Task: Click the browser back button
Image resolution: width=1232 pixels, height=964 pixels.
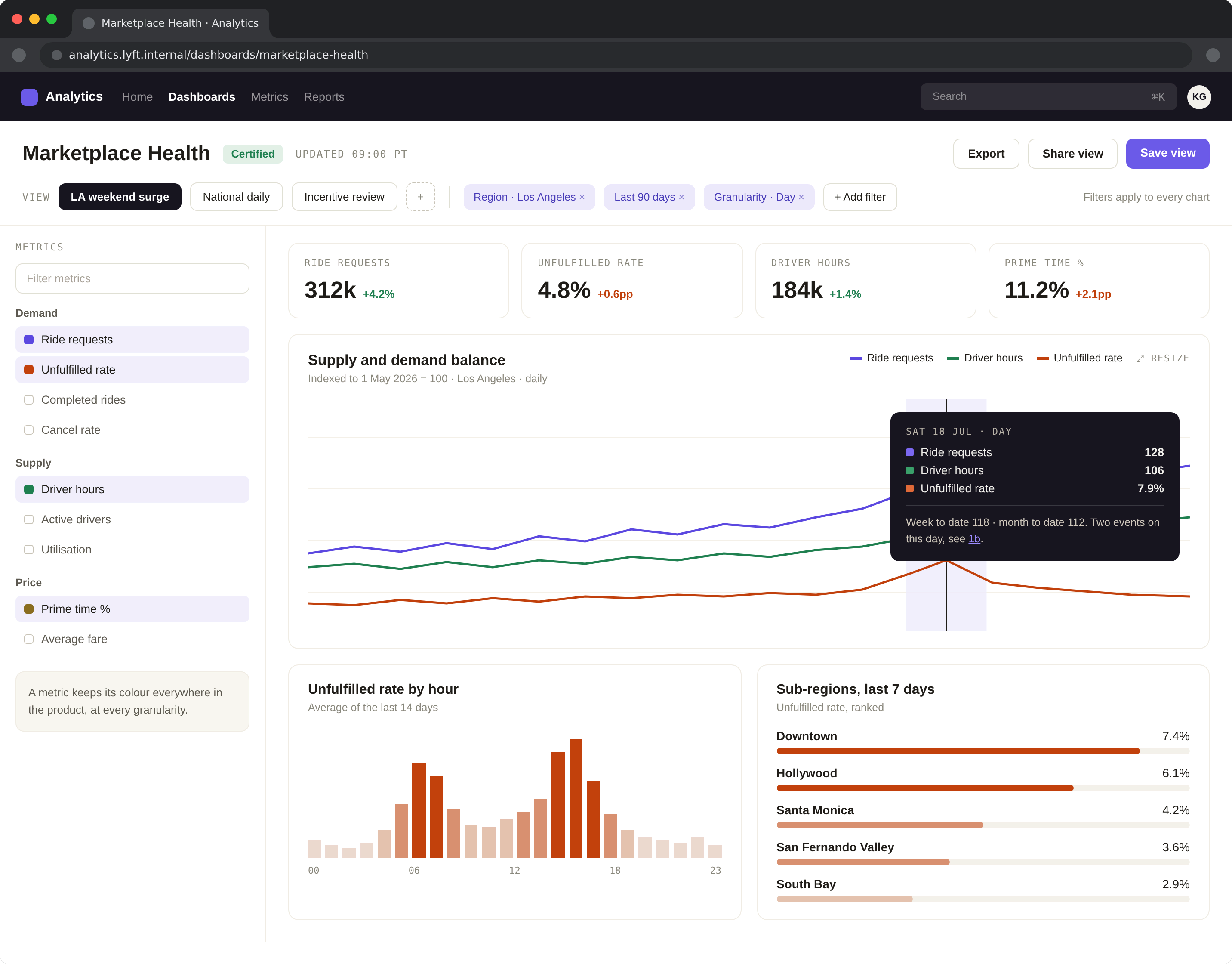Action: [x=18, y=55]
